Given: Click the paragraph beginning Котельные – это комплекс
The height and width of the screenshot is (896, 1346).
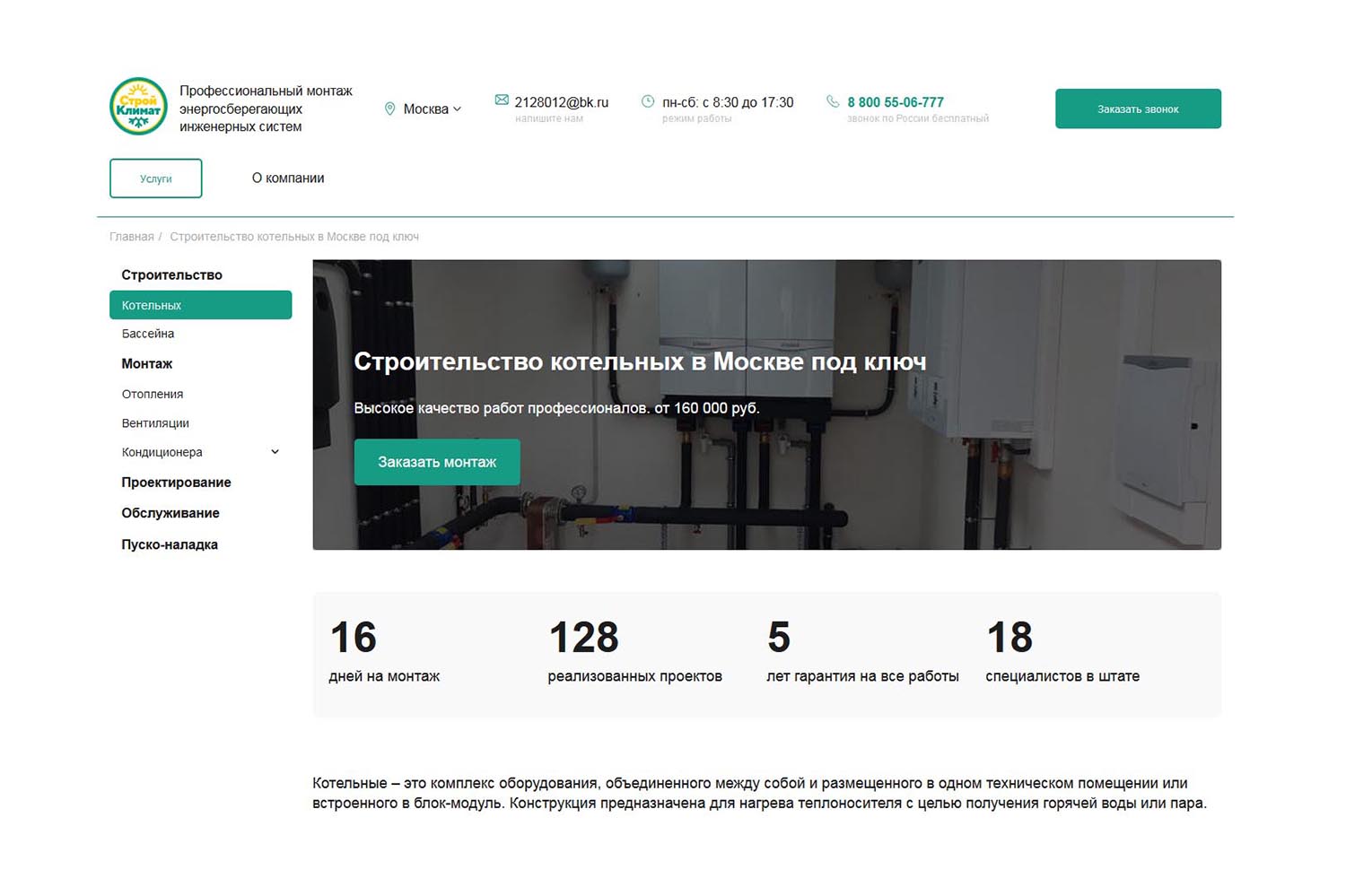Looking at the screenshot, I should click(759, 793).
